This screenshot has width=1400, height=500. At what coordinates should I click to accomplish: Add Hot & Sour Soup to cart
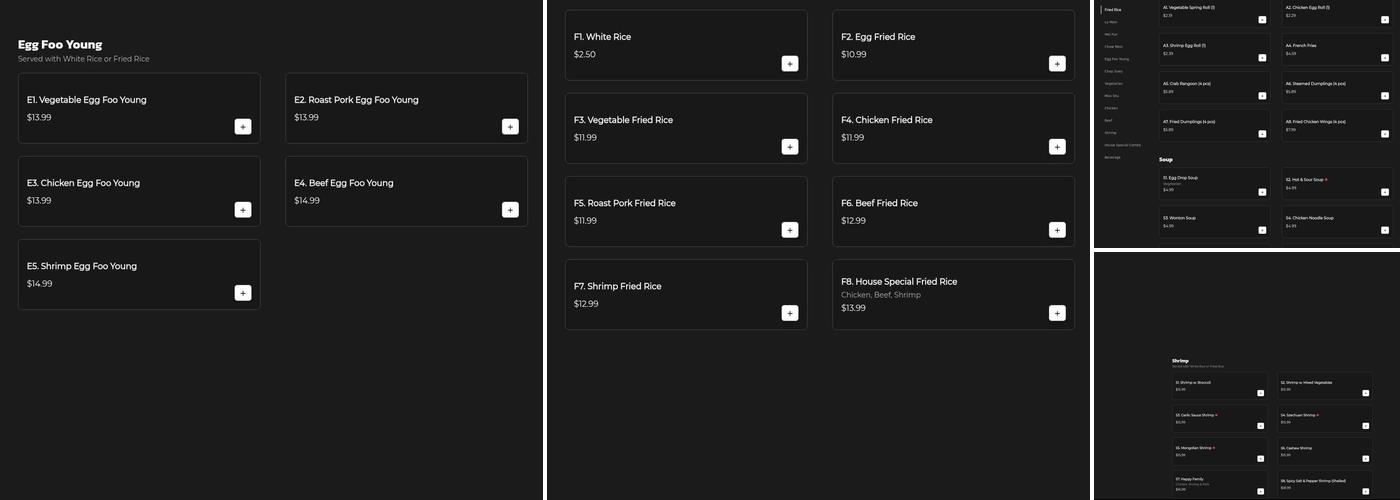(1384, 191)
